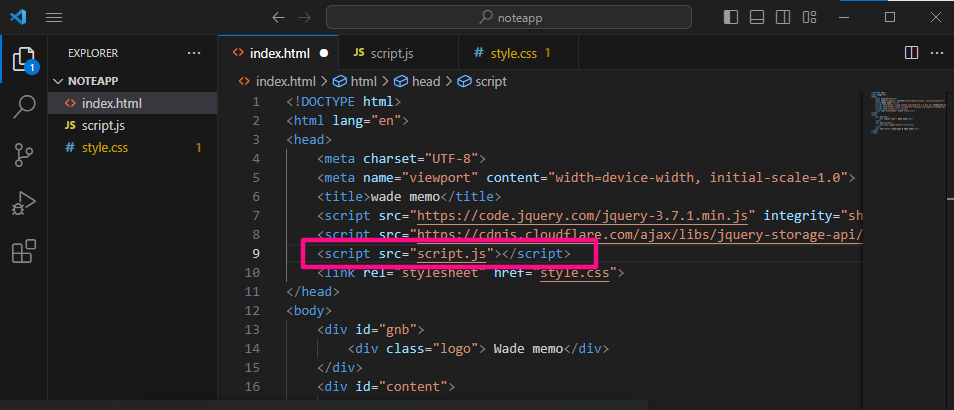
Task: Close the VS Code window
Action: (x=936, y=17)
